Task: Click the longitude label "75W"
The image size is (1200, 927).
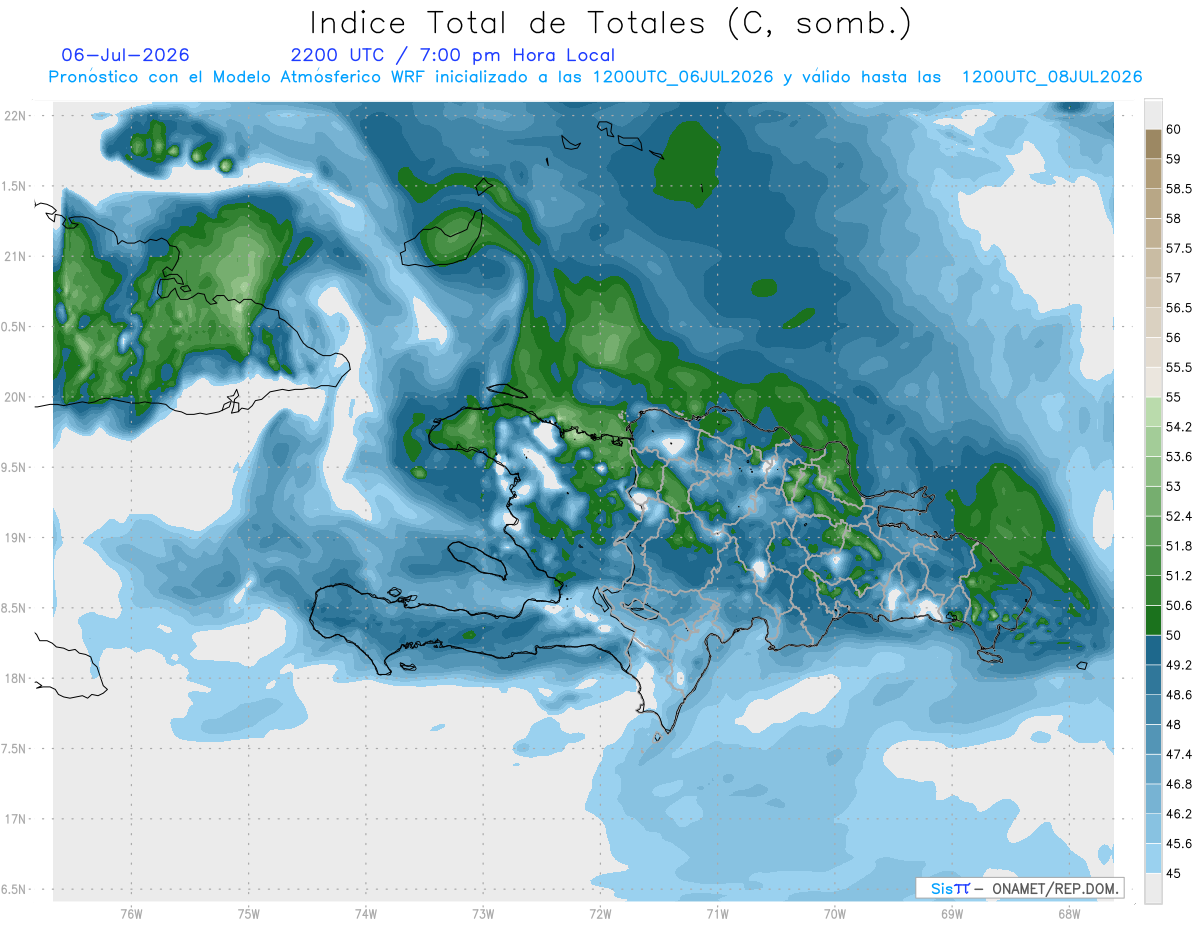Action: click(249, 913)
